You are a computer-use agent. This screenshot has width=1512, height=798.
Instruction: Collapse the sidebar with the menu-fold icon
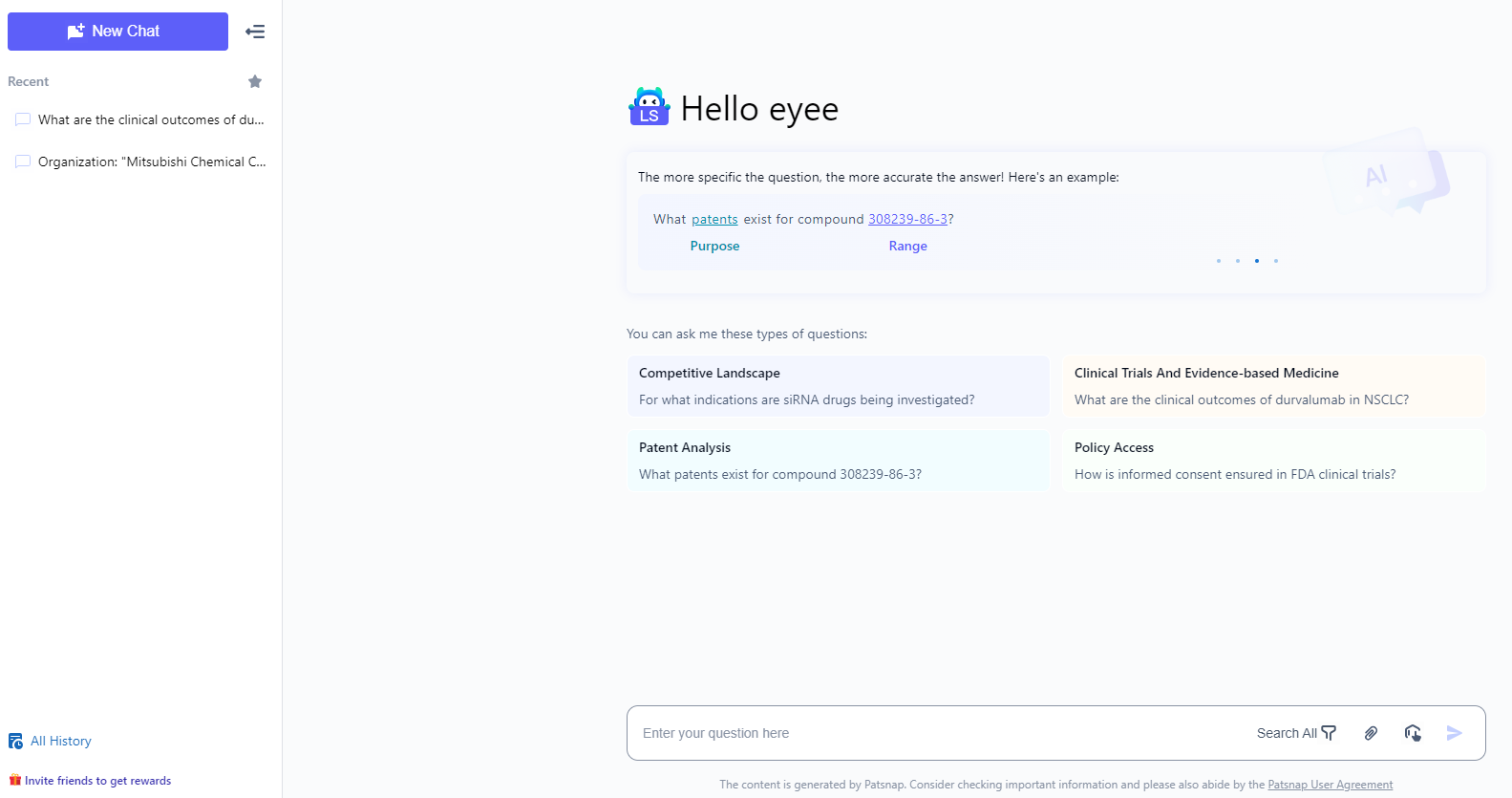(x=255, y=32)
